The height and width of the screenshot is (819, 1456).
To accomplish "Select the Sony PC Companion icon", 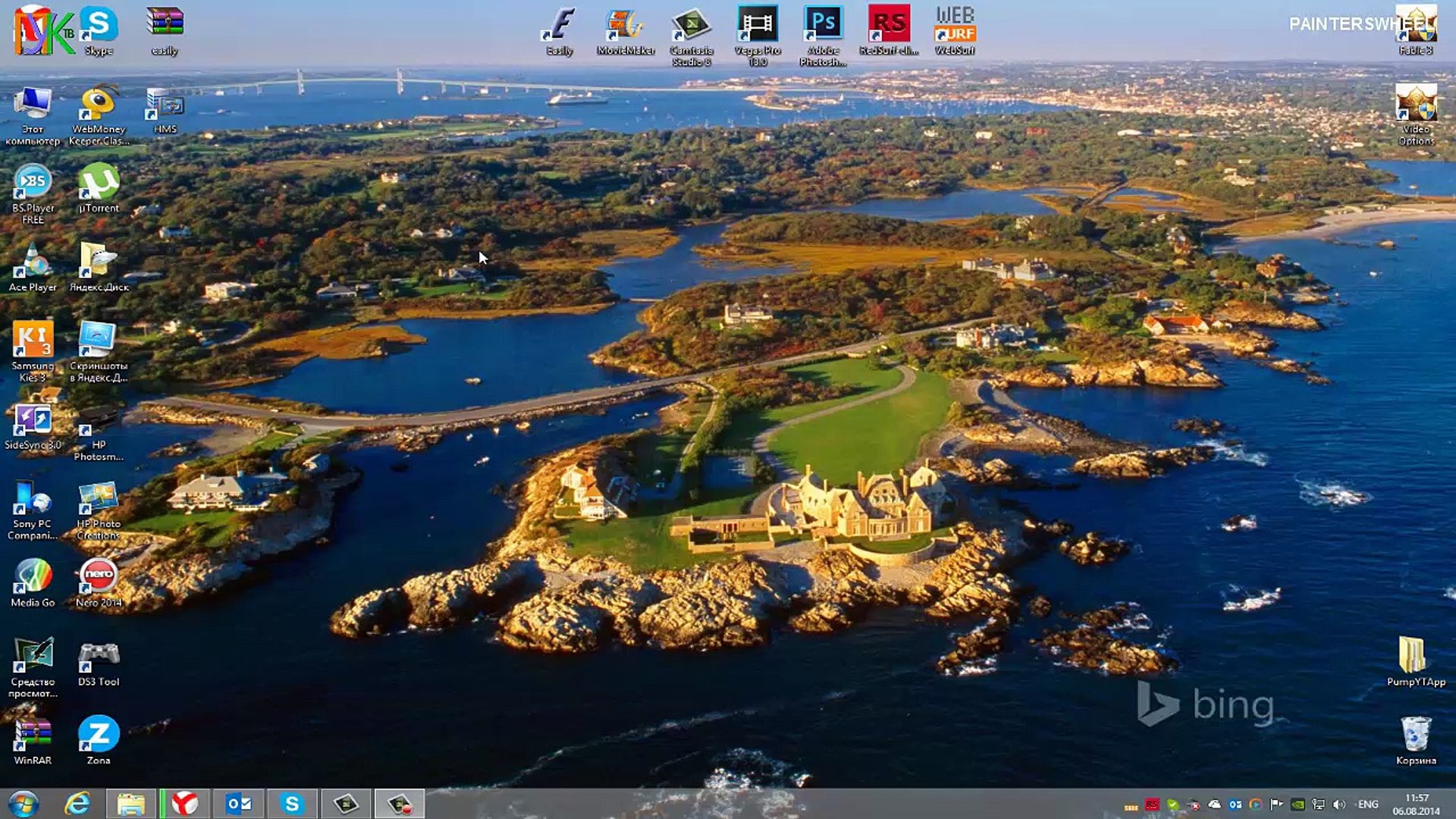I will coord(33,509).
